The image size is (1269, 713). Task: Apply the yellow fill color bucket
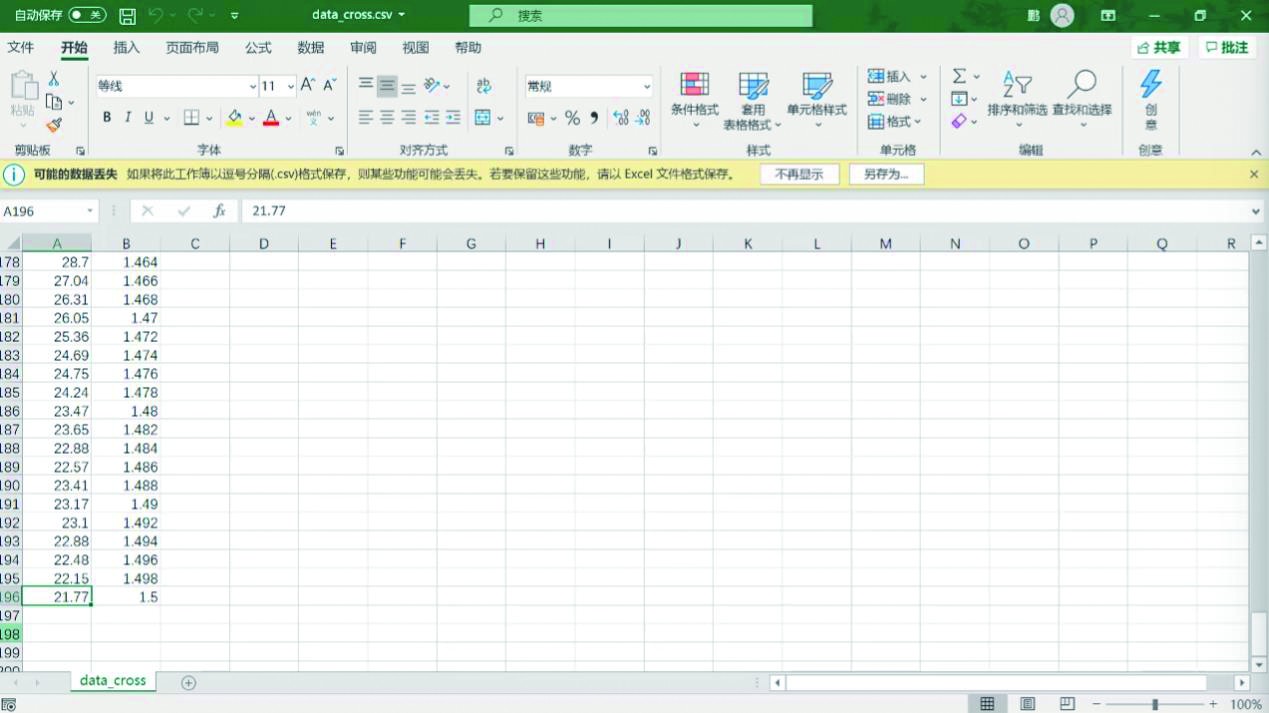[234, 118]
